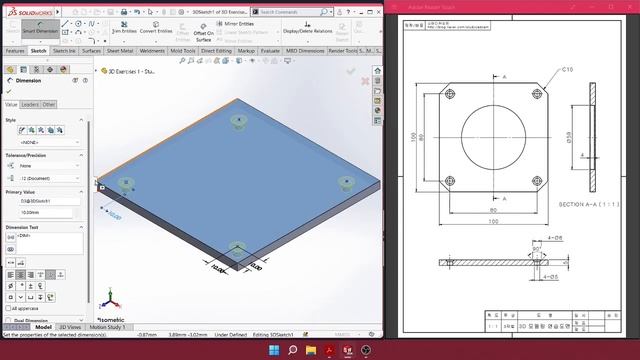Viewport: 640px width, 360px height.
Task: Click the Undo icon in title bar
Action: [137, 12]
